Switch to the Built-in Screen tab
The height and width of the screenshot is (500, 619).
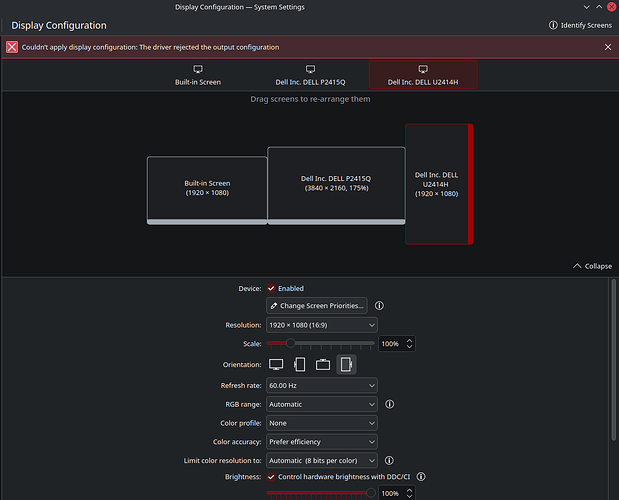click(x=198, y=75)
